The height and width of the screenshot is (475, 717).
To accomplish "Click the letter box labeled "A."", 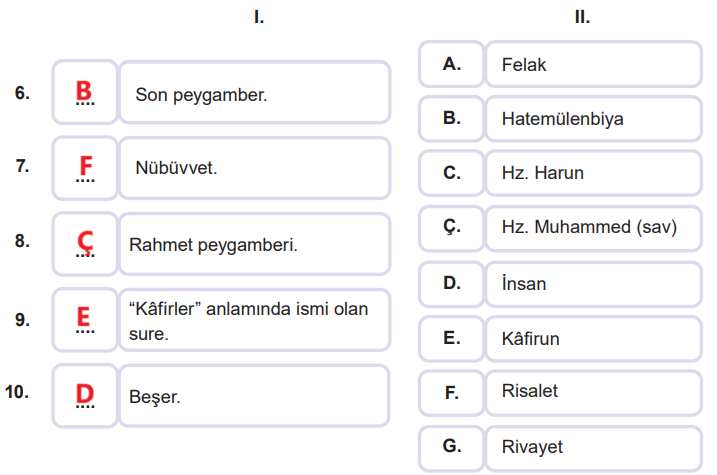I will 451,65.
